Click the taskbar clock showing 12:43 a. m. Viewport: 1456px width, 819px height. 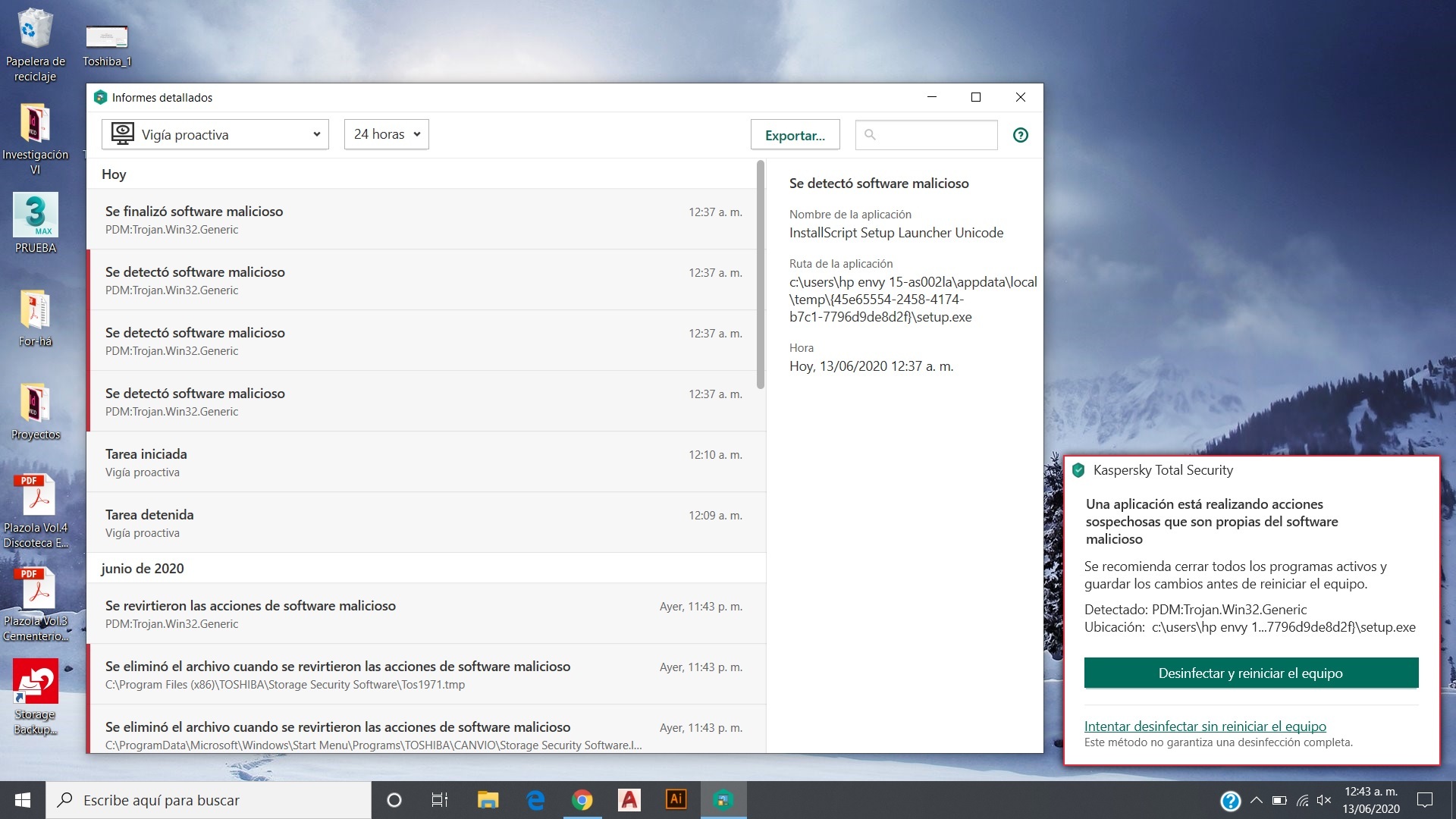pos(1371,800)
